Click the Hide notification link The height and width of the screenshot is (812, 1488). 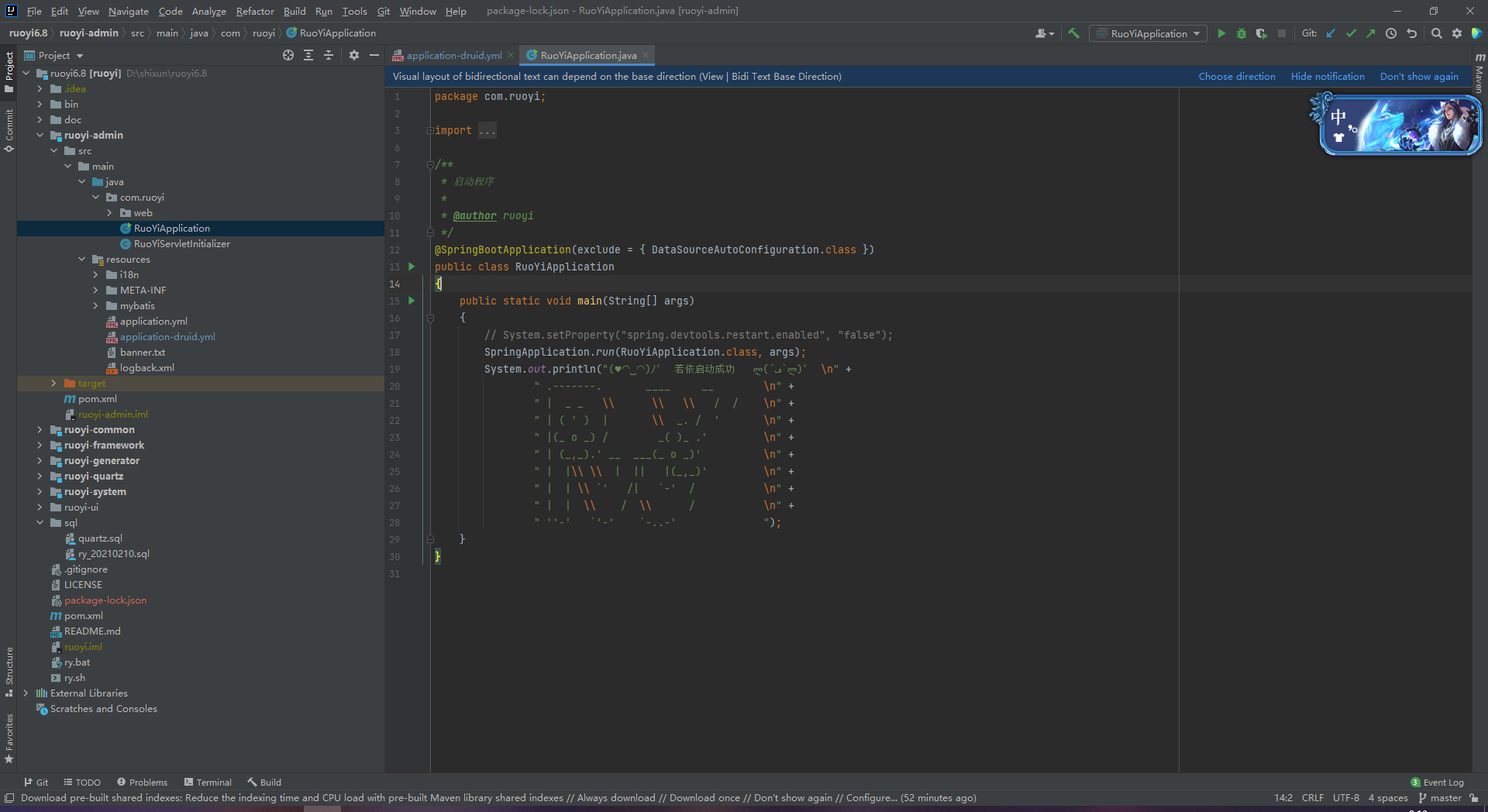coord(1328,77)
